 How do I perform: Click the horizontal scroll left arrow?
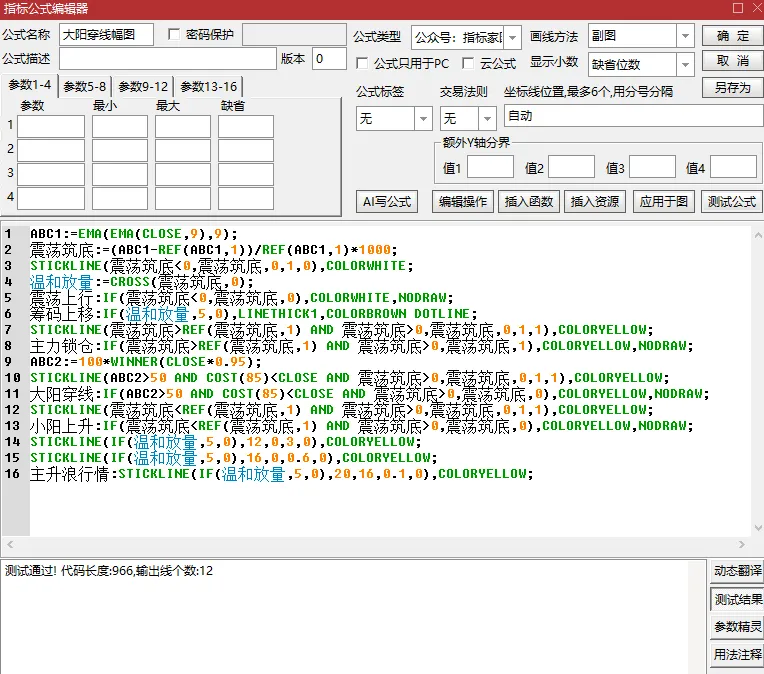10,544
